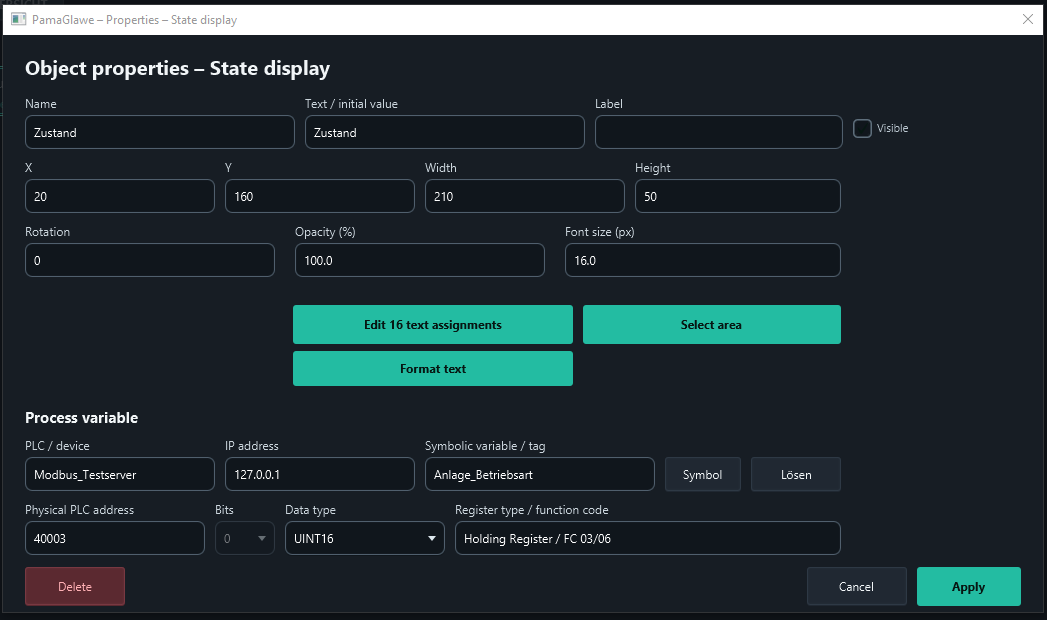This screenshot has height=620, width=1047.
Task: Enable the Visible checkbox
Action: [x=862, y=128]
